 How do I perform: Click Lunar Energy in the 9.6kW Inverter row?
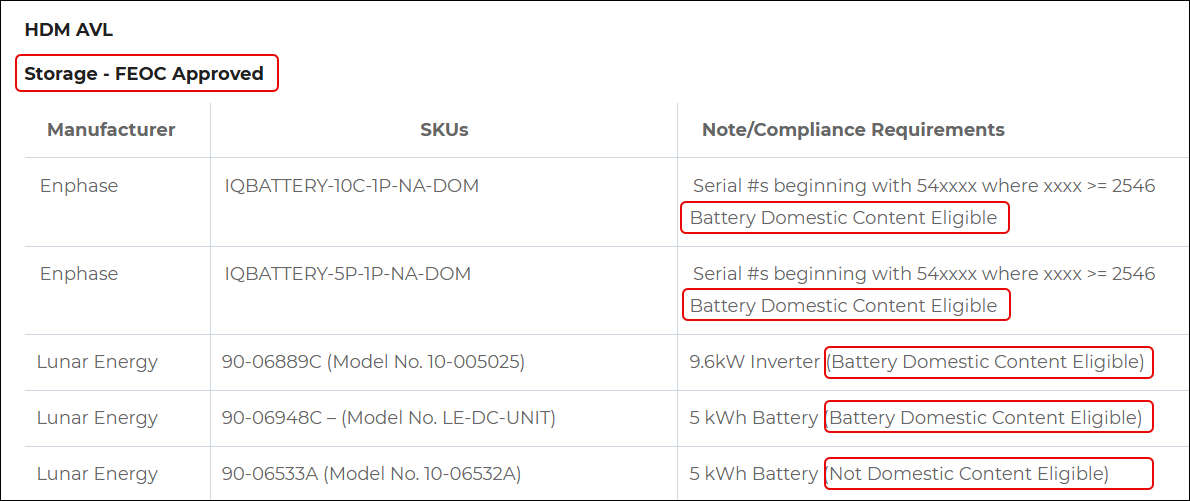(97, 362)
